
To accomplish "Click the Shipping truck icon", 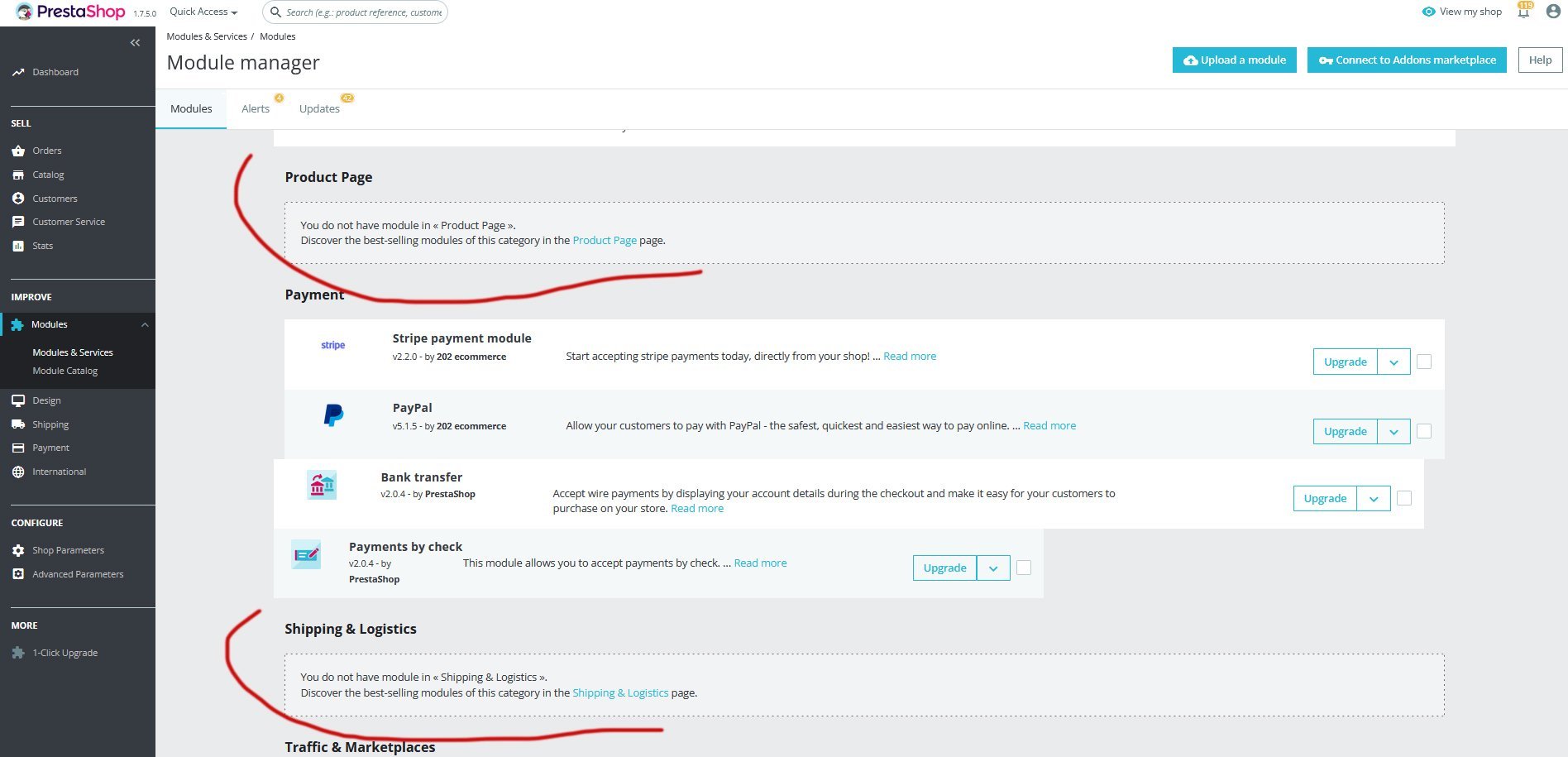I will (18, 424).
